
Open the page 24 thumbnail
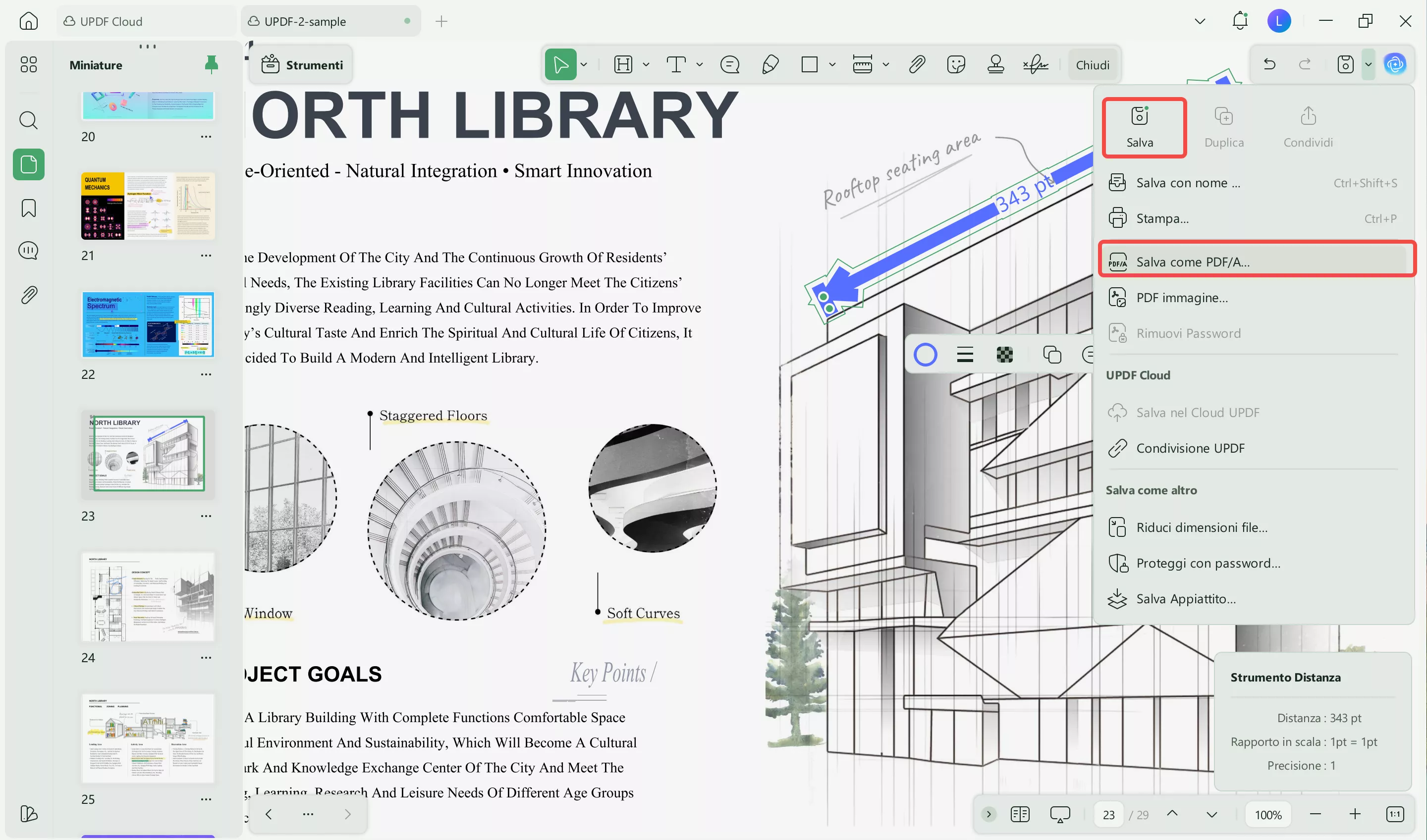[148, 597]
